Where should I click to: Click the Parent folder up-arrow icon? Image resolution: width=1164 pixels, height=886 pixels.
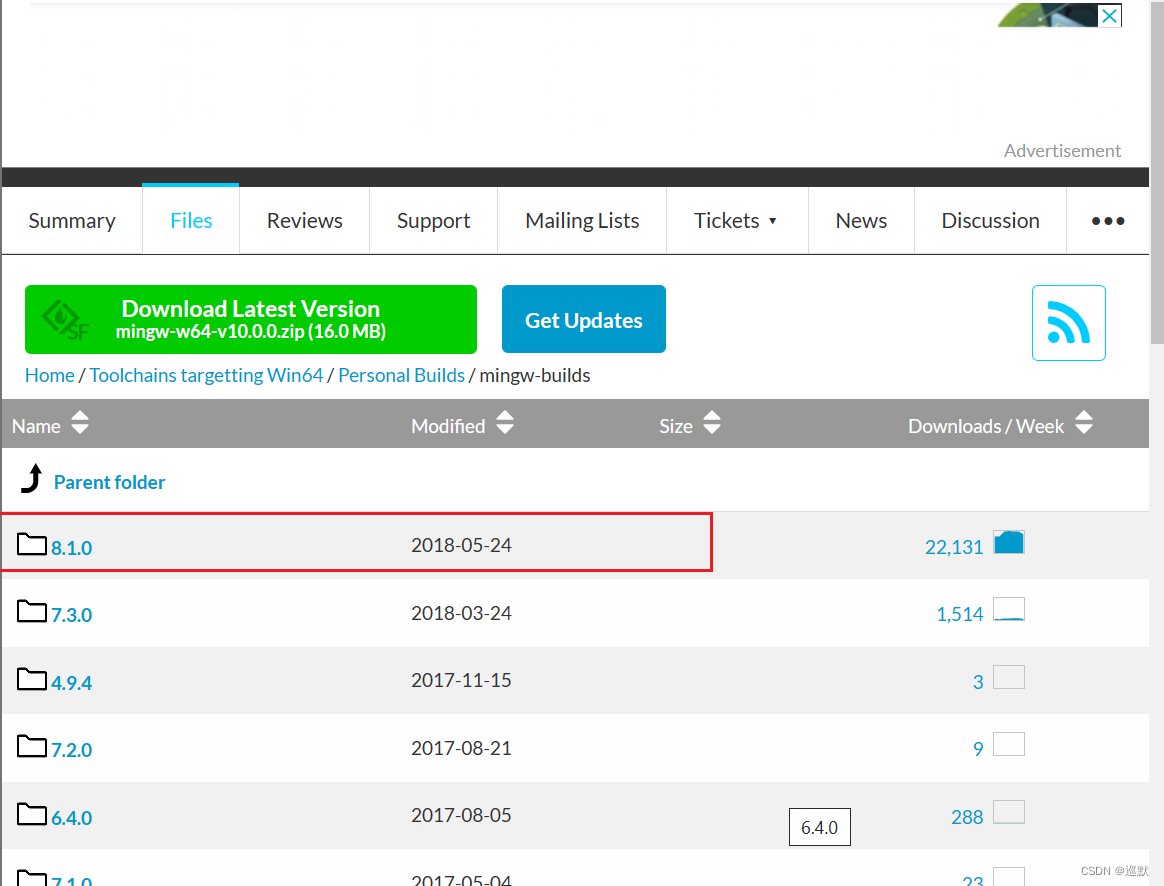32,479
